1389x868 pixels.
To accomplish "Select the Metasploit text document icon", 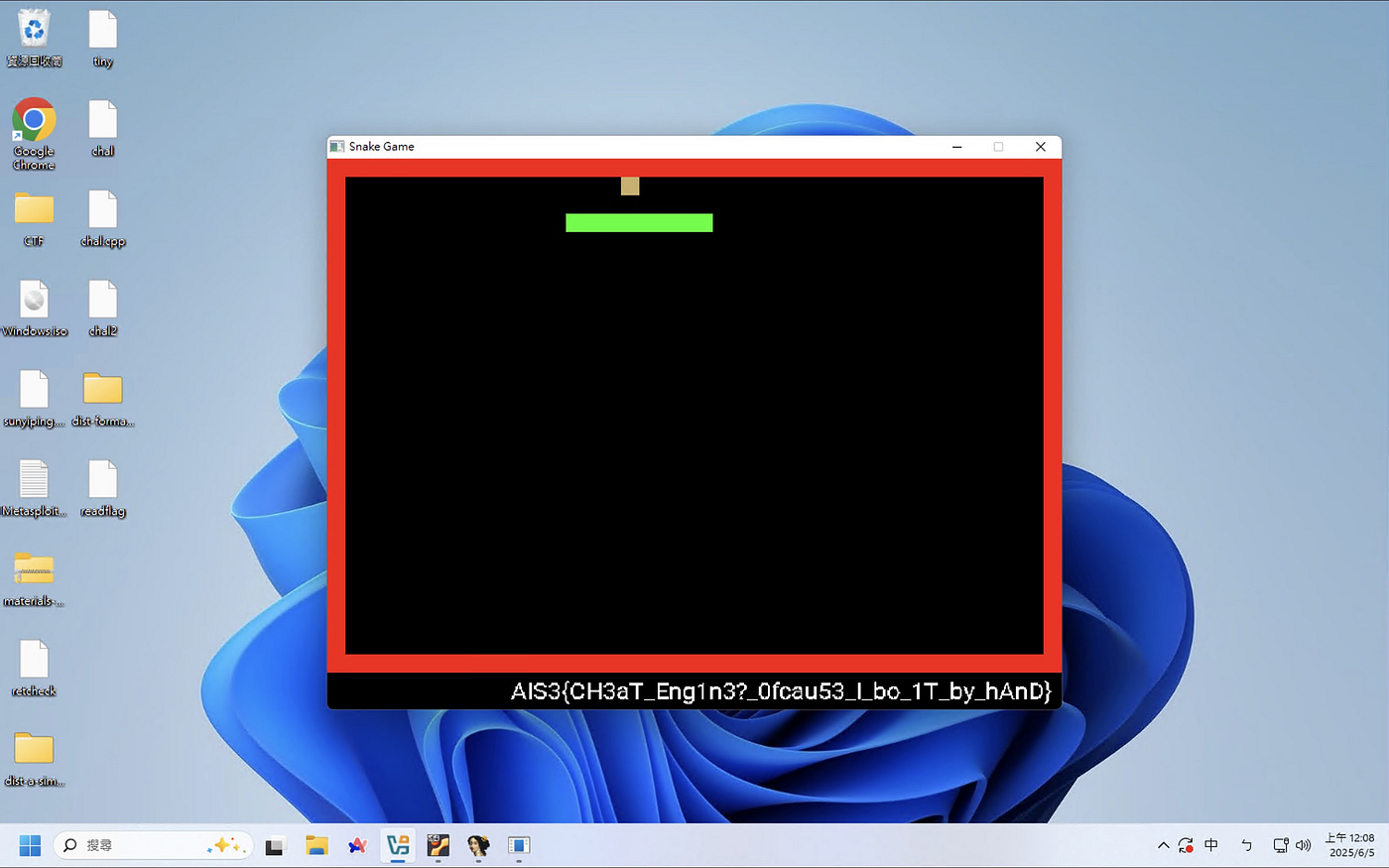I will tap(34, 488).
